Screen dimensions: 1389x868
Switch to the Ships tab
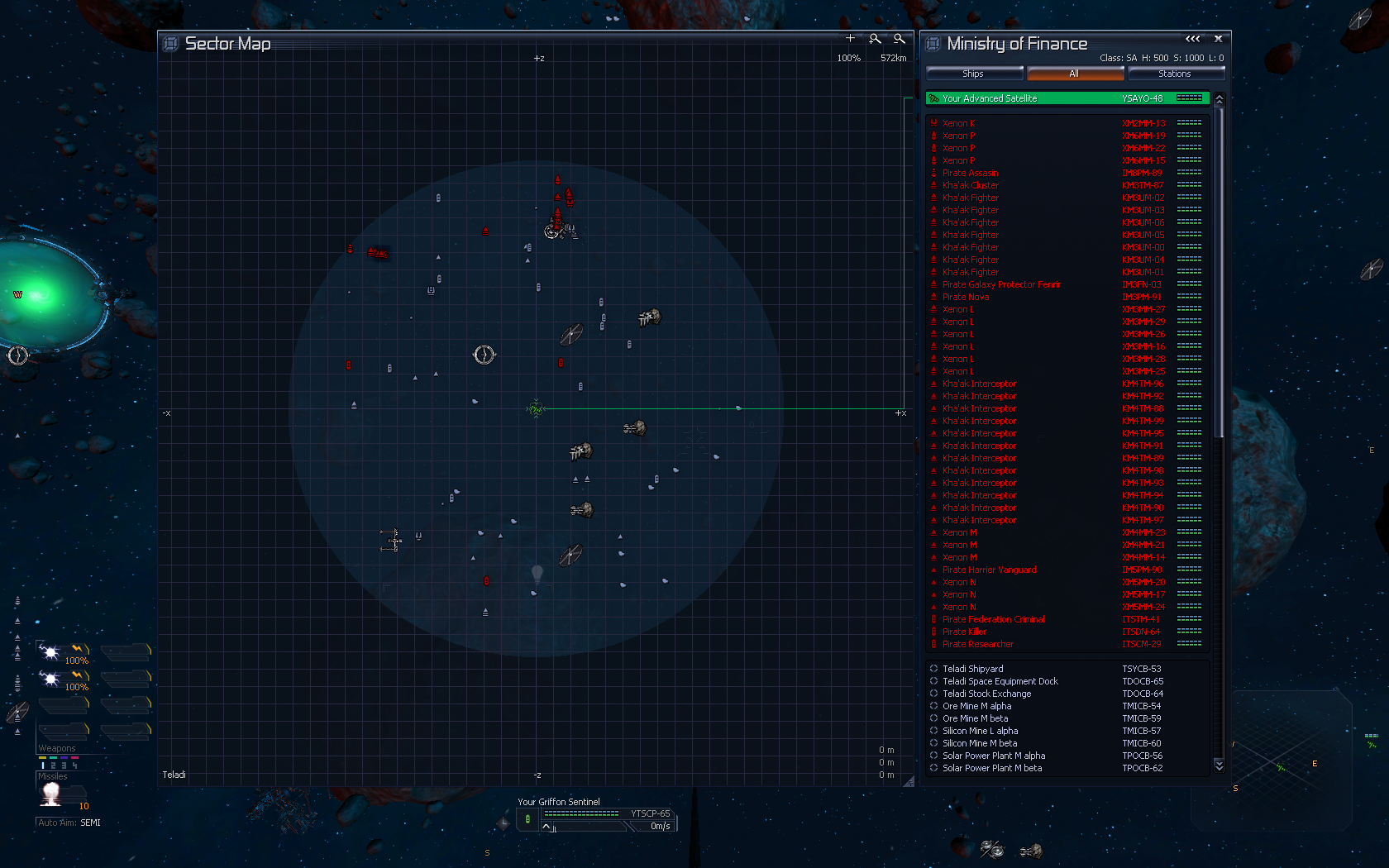coord(973,74)
